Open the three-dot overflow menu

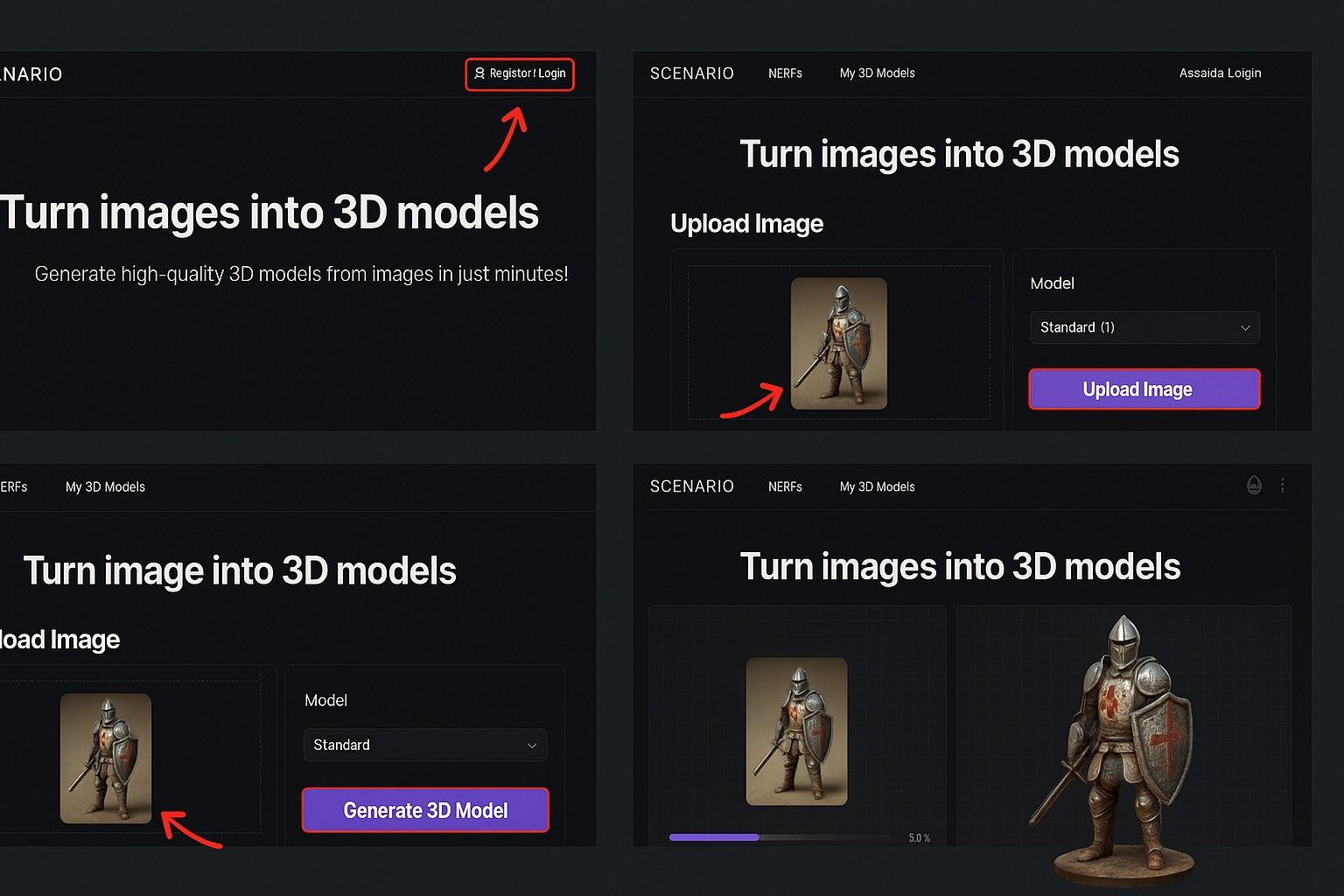click(x=1284, y=485)
